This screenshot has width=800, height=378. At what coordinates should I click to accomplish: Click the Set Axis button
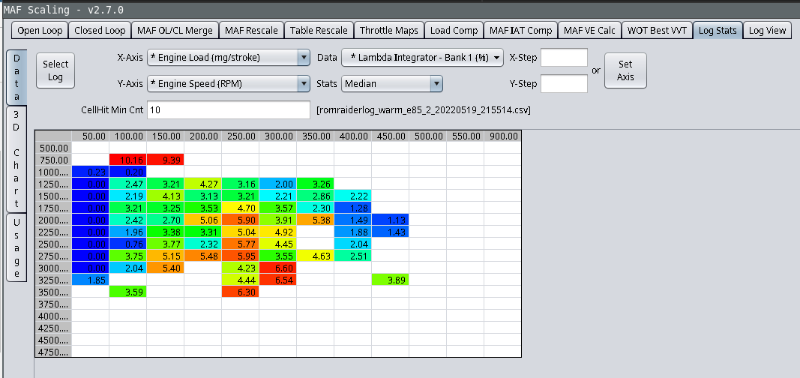point(626,70)
